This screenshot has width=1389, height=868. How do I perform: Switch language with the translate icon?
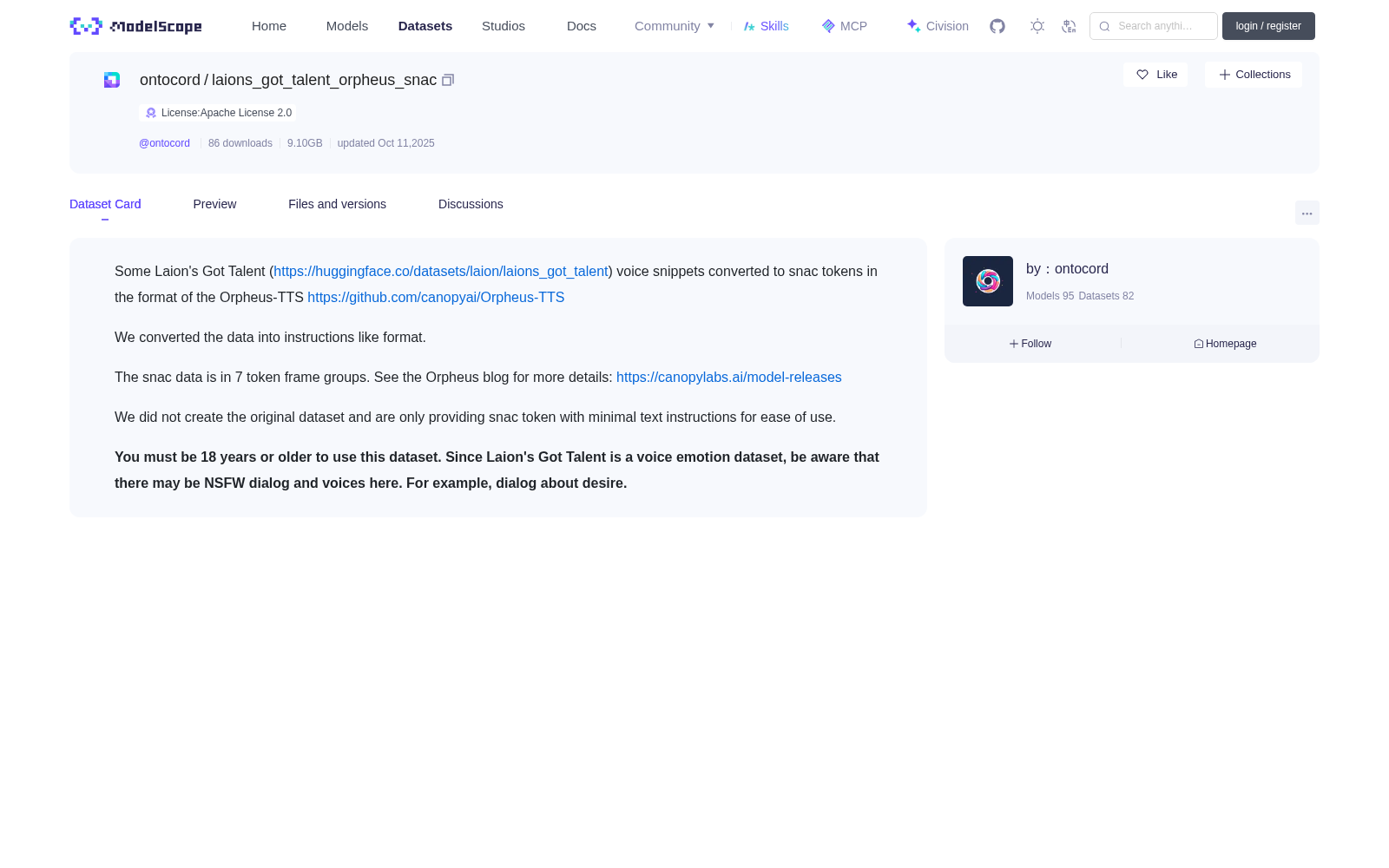[x=1069, y=26]
